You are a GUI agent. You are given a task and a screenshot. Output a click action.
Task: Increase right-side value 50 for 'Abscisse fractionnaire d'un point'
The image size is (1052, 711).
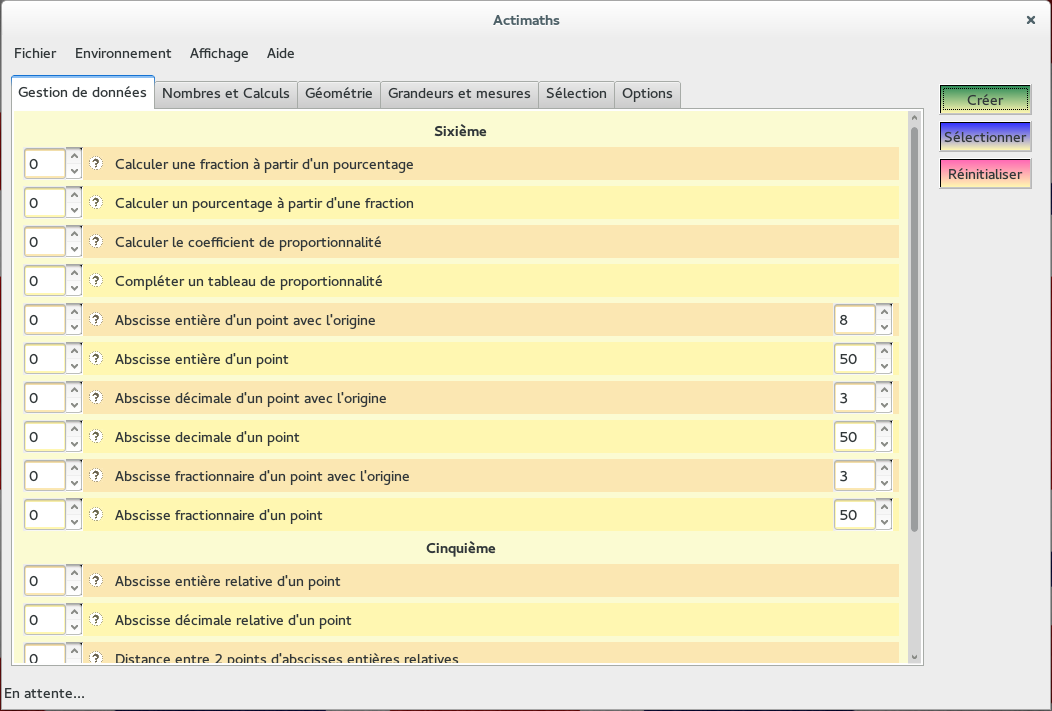[x=884, y=508]
